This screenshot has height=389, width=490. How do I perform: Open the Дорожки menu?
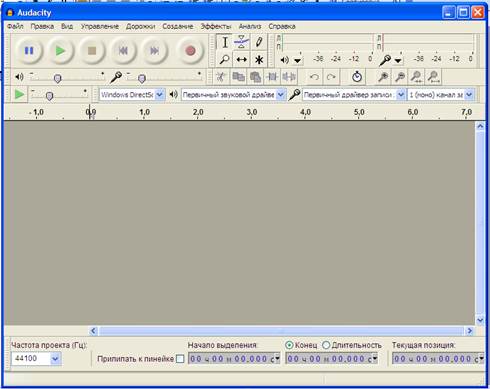140,26
